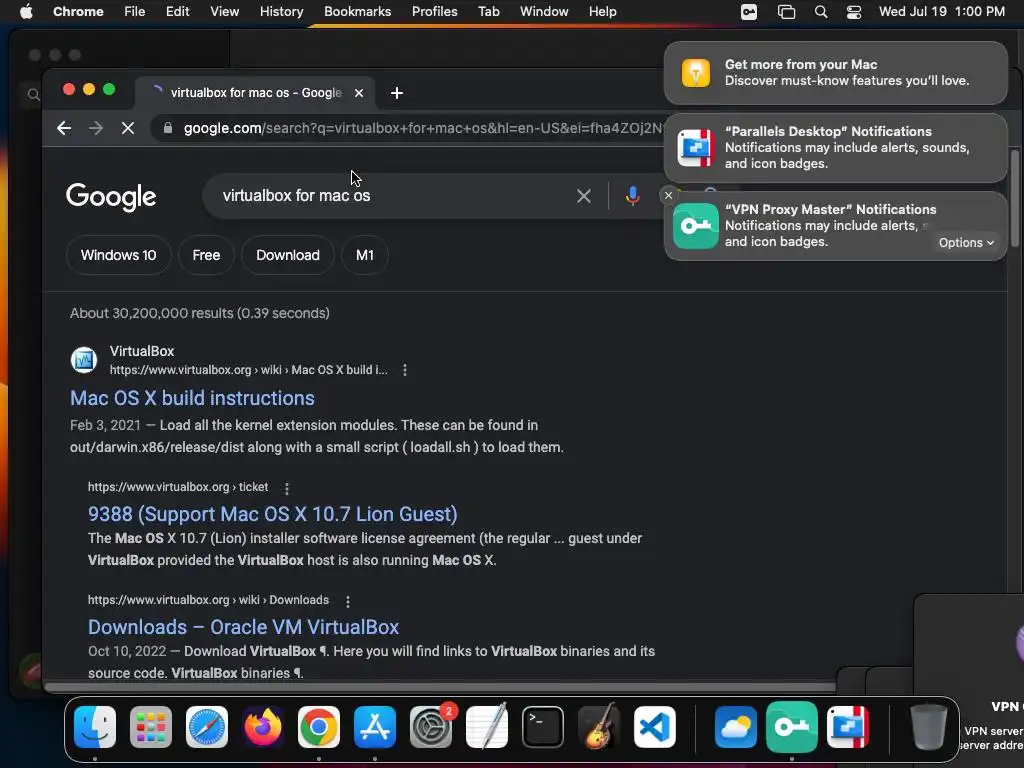Open more options for virtualbox.org ticket result
This screenshot has height=768, width=1024.
(x=287, y=488)
